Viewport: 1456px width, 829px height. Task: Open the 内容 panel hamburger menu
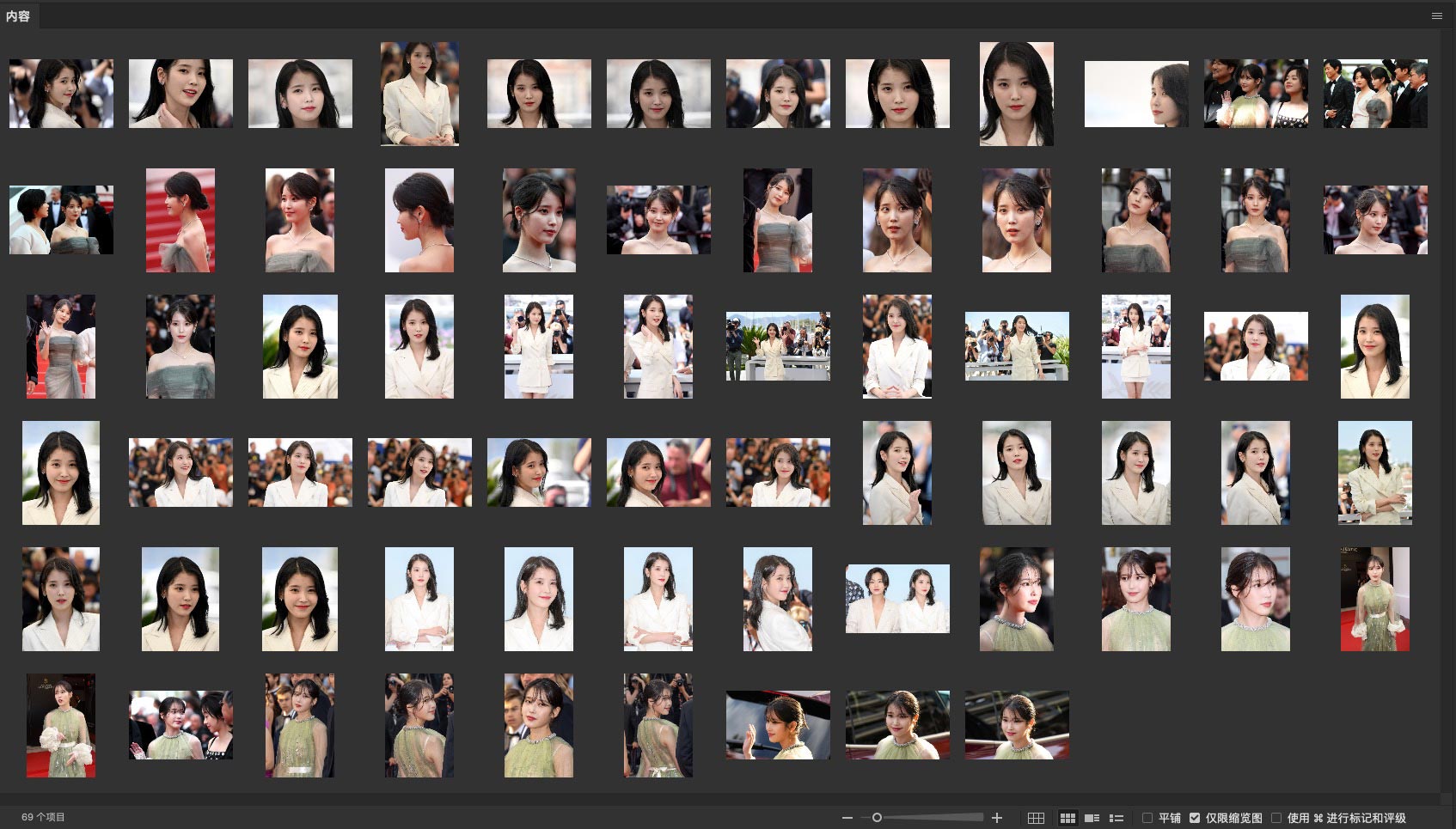click(x=1437, y=15)
